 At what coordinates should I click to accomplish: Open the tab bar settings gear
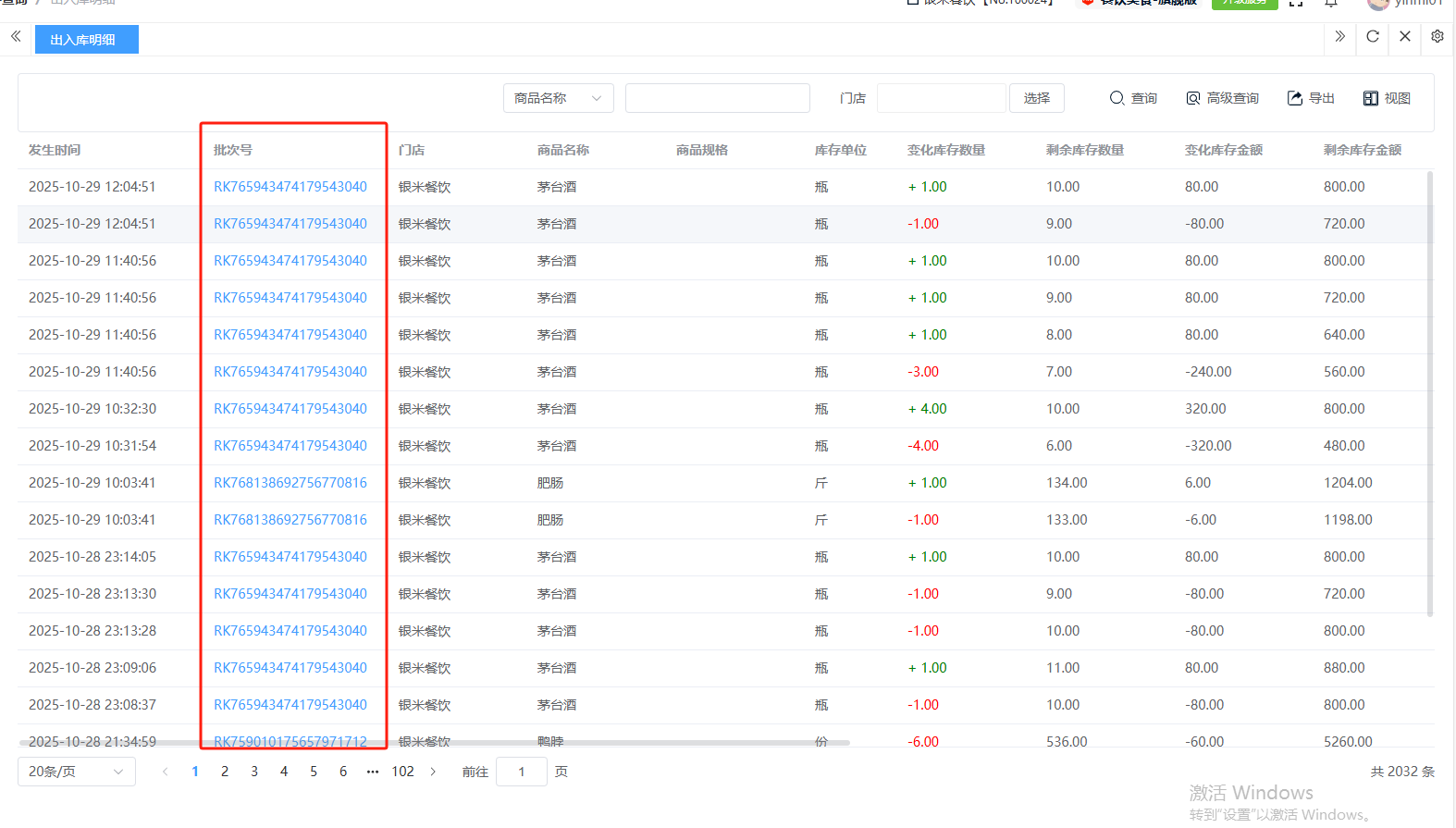tap(1437, 36)
